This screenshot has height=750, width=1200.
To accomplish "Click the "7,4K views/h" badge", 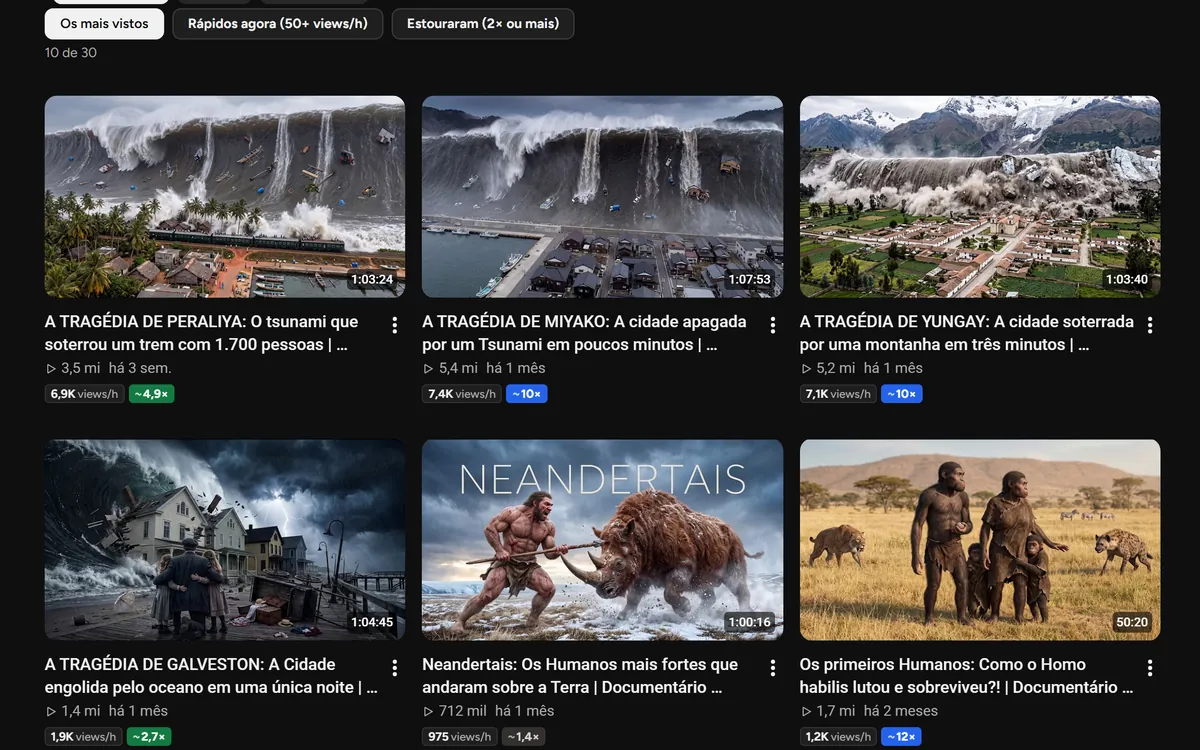I will coord(462,394).
